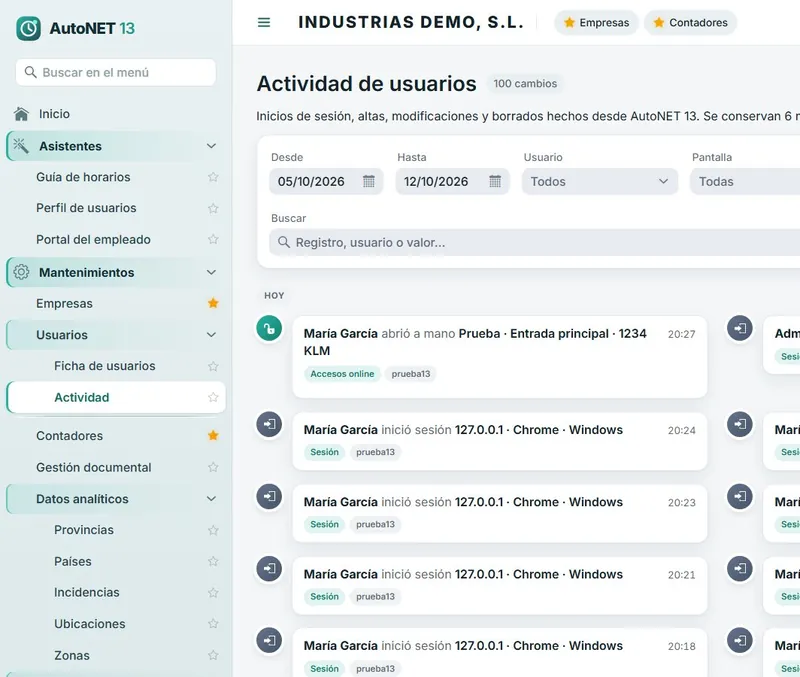
Task: Focus the Registro, usuario o valor search field
Action: click(x=535, y=242)
